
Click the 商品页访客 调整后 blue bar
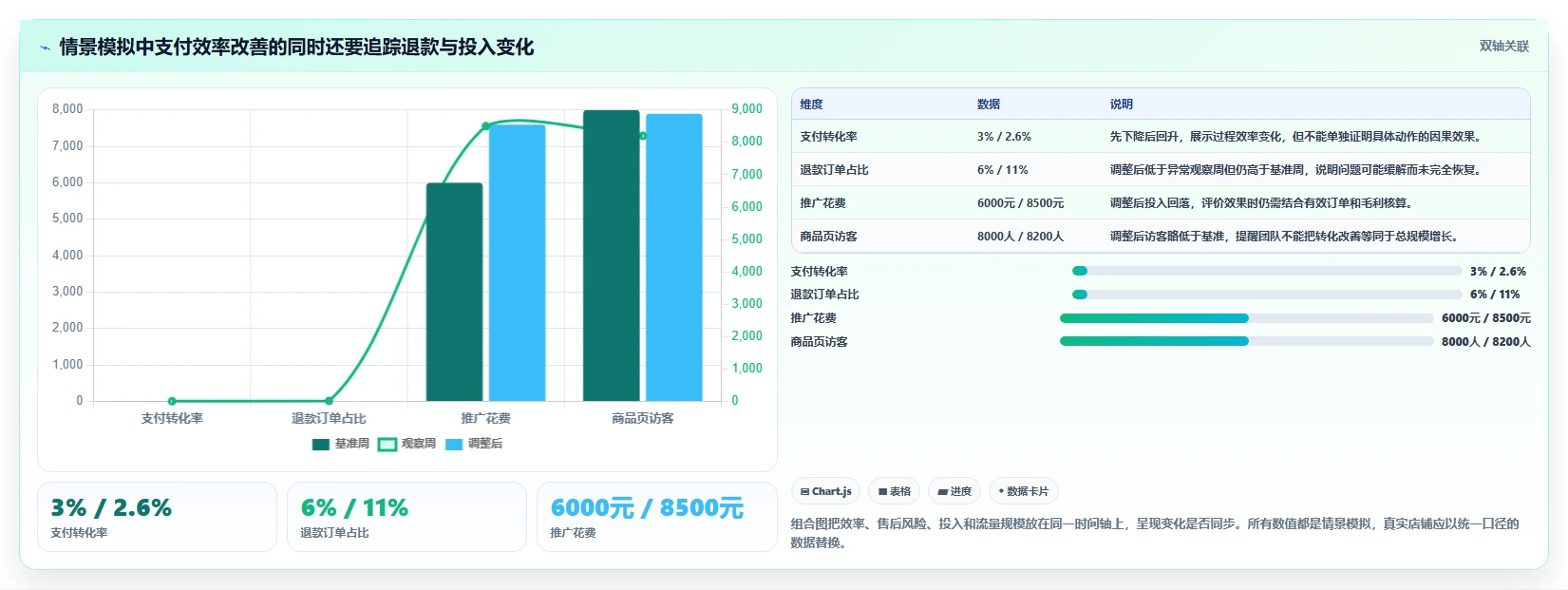pyautogui.click(x=674, y=257)
